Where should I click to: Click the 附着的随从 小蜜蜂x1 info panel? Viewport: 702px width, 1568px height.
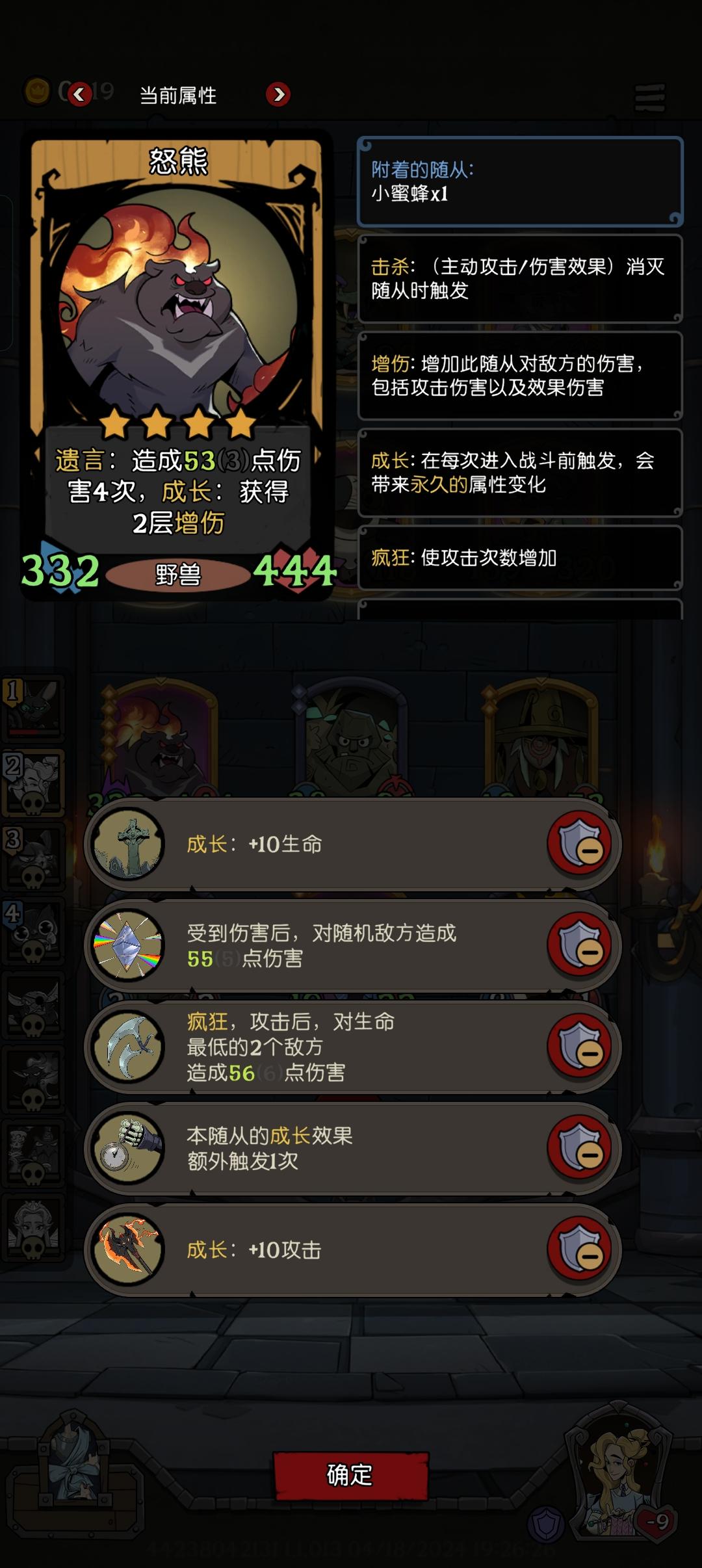click(520, 181)
